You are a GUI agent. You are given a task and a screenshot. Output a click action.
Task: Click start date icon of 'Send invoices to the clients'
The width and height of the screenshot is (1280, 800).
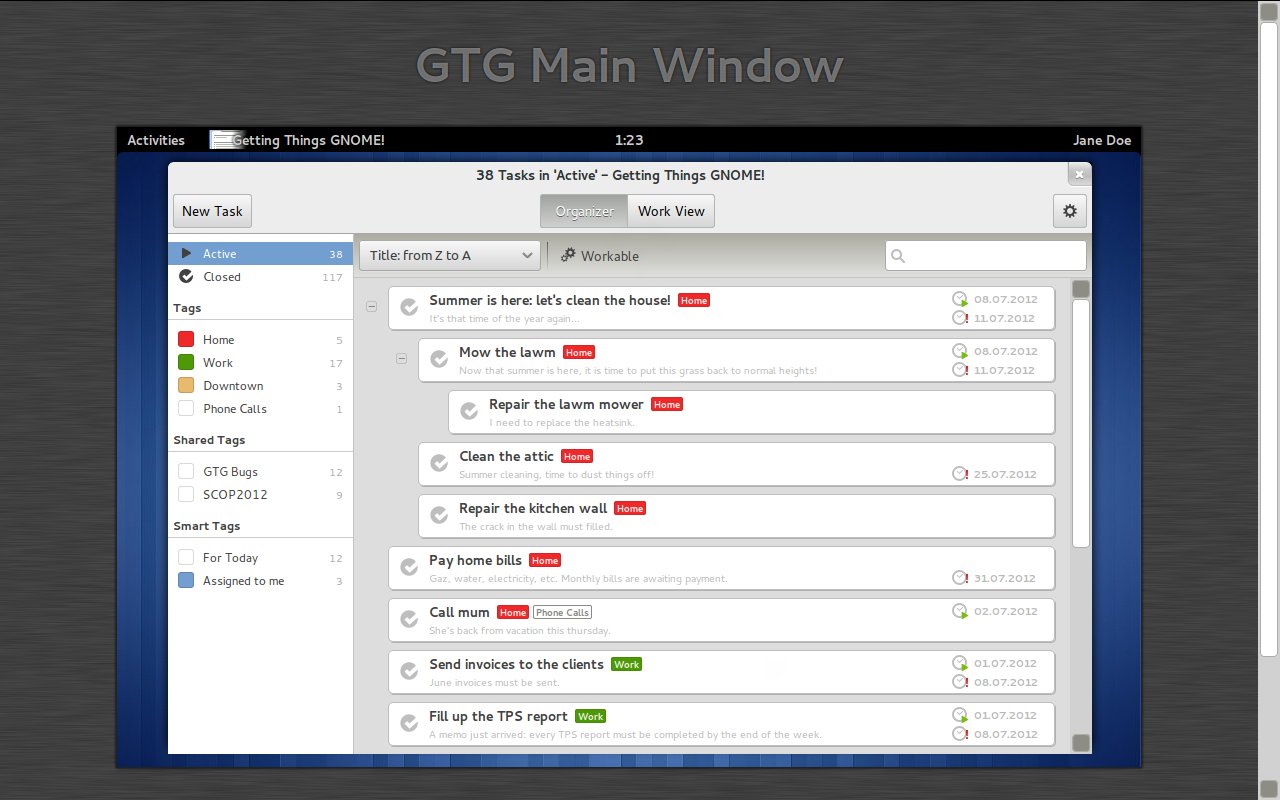click(960, 663)
